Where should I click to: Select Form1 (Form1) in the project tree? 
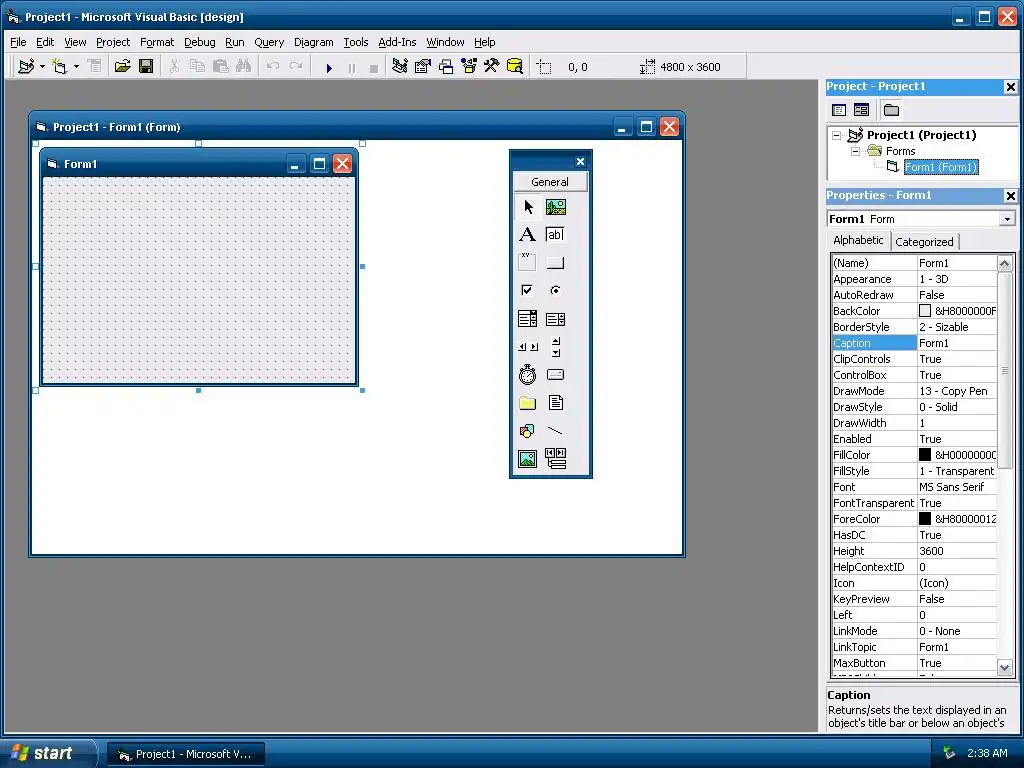tap(940, 167)
